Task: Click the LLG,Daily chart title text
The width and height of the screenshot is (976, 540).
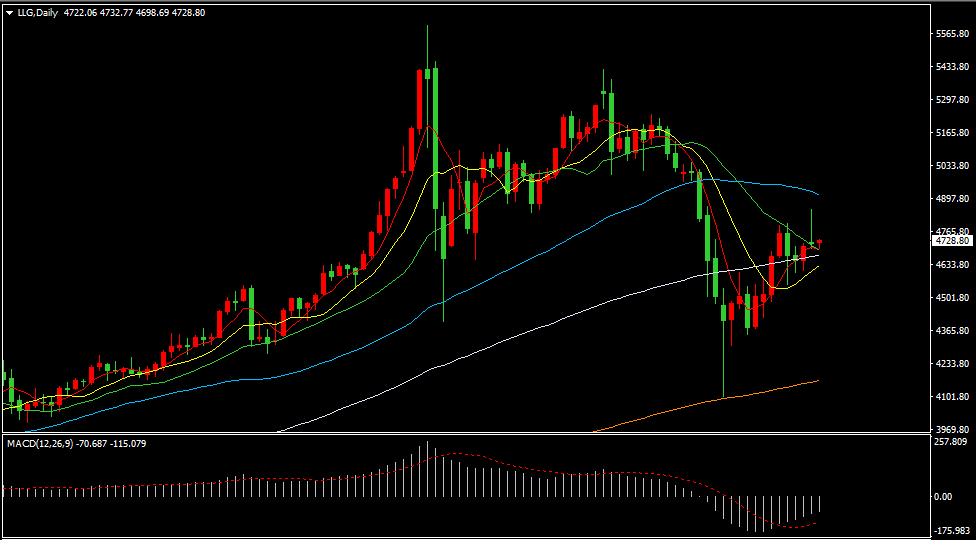Action: click(x=37, y=13)
